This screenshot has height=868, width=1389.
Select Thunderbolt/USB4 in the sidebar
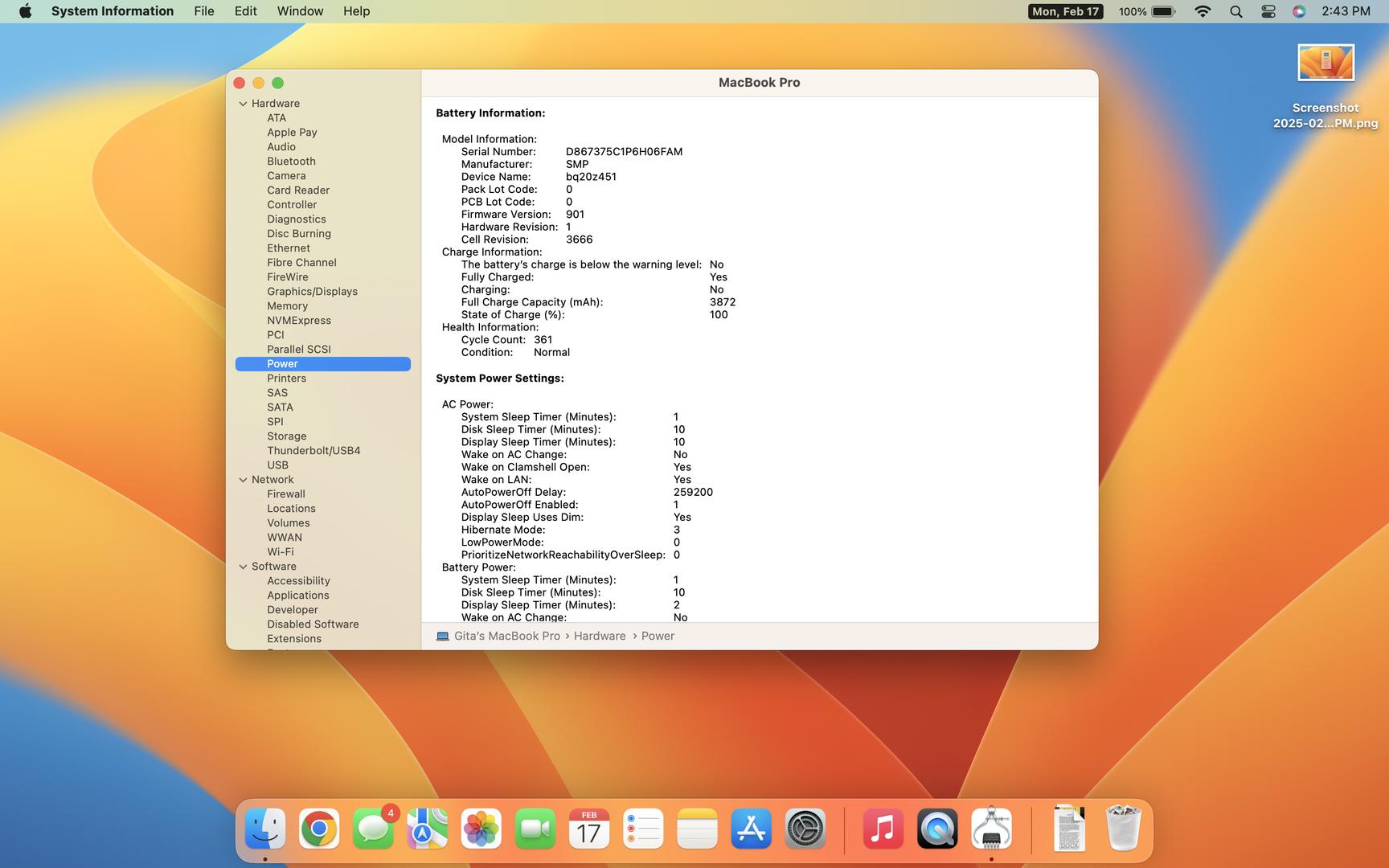[313, 451]
